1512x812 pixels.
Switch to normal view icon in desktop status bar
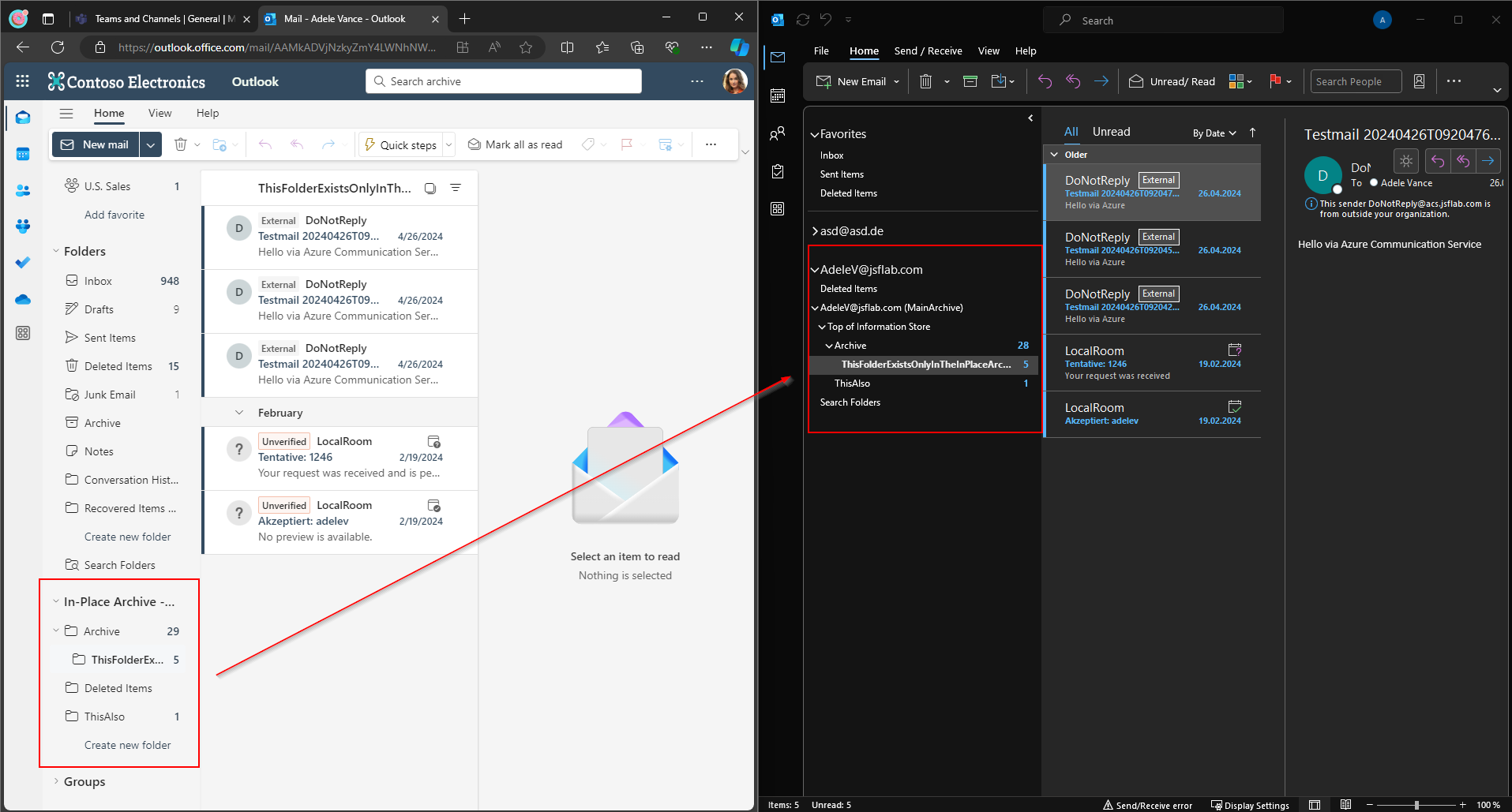point(1315,805)
